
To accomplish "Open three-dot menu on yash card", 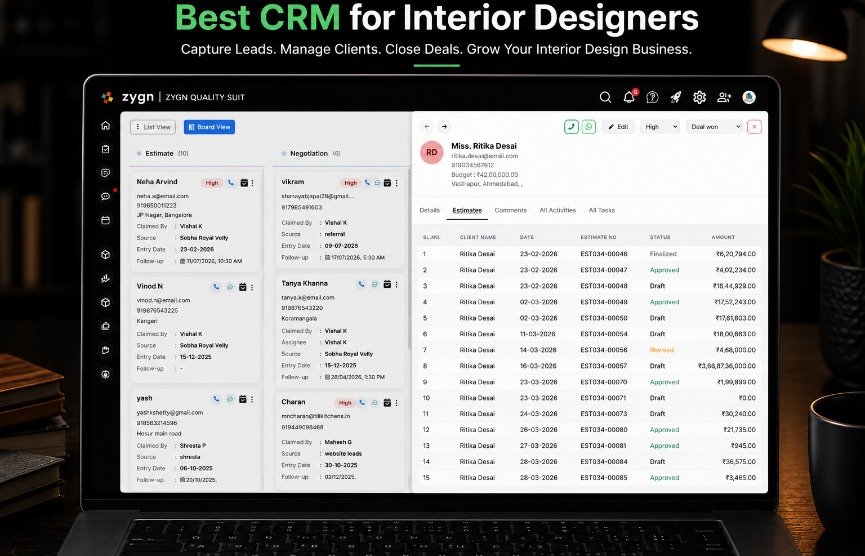I will (x=252, y=399).
